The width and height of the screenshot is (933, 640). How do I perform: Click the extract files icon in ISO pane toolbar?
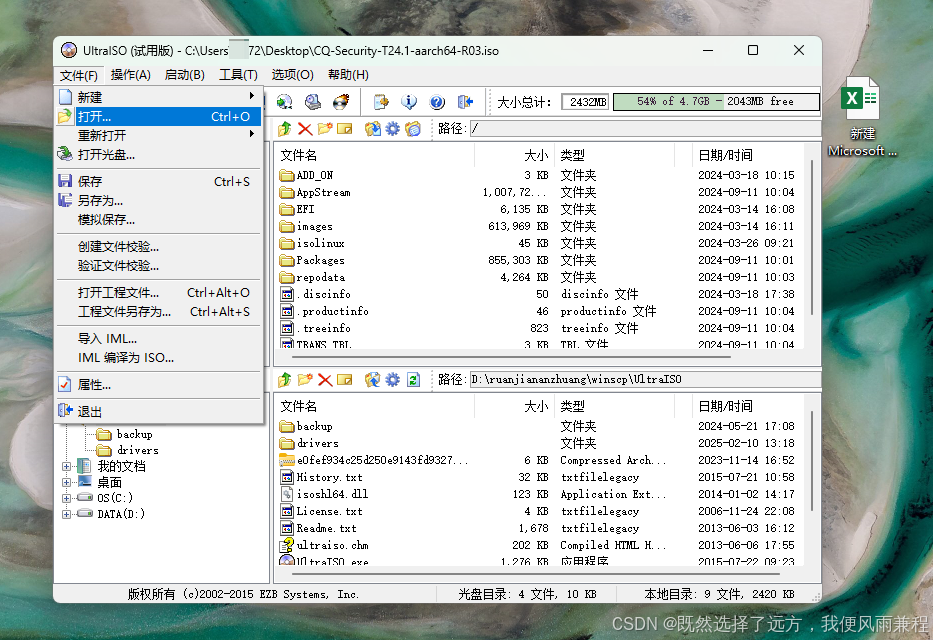(x=372, y=128)
